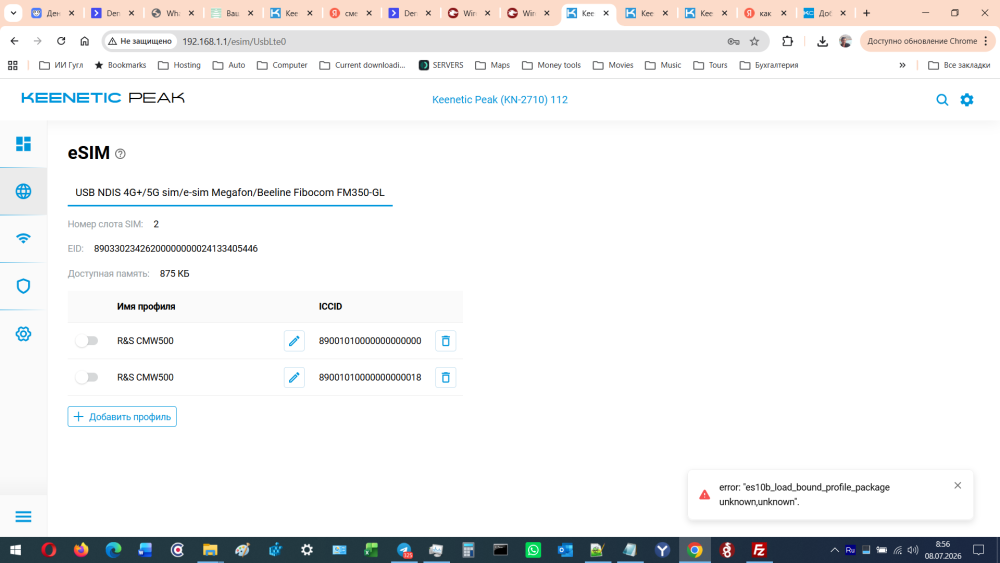The height and width of the screenshot is (563, 1000).
Task: Switch to the tab labeled 'Ваш'
Action: pyautogui.click(x=233, y=13)
